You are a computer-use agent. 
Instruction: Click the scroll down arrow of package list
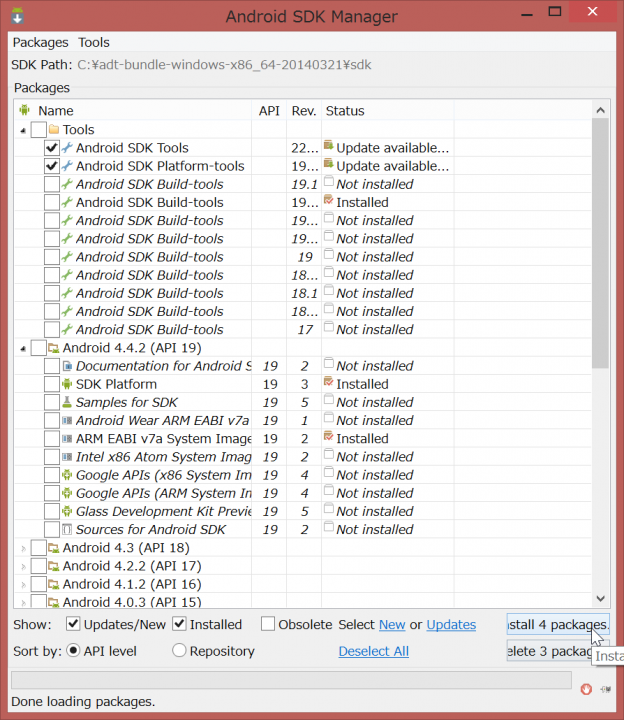coord(600,598)
